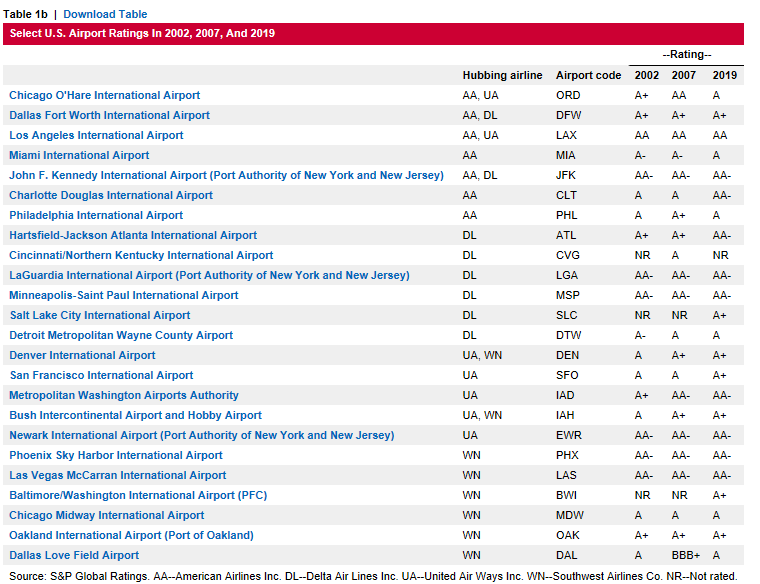Select the Table 1b label
This screenshot has width=760, height=584.
pyautogui.click(x=25, y=14)
